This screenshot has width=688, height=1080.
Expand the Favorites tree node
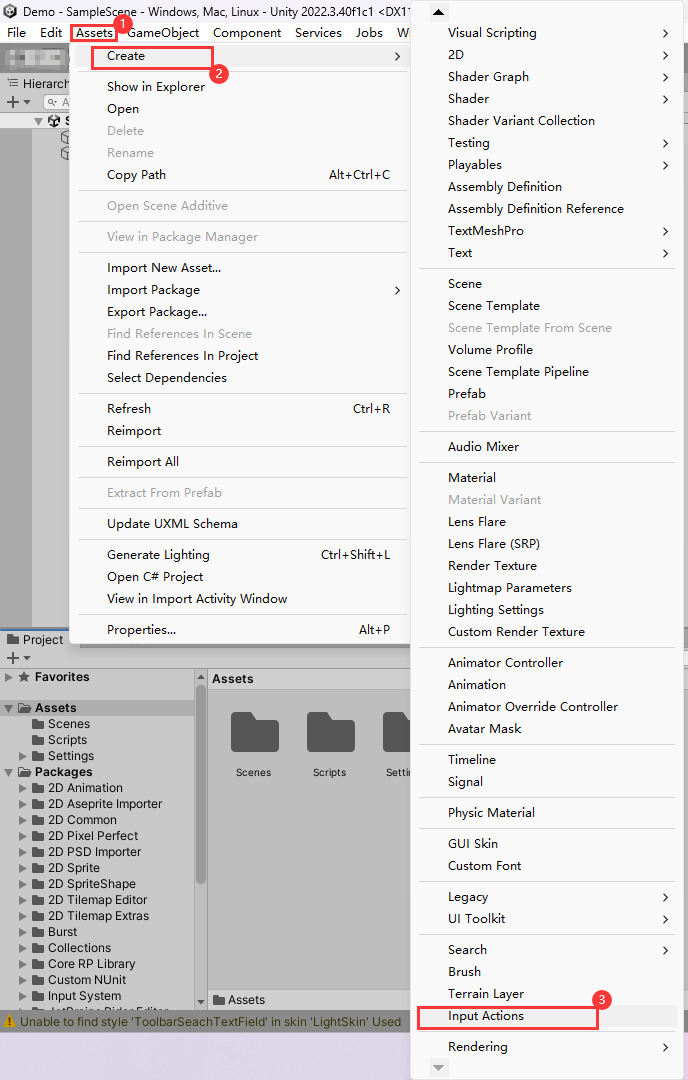pos(8,677)
